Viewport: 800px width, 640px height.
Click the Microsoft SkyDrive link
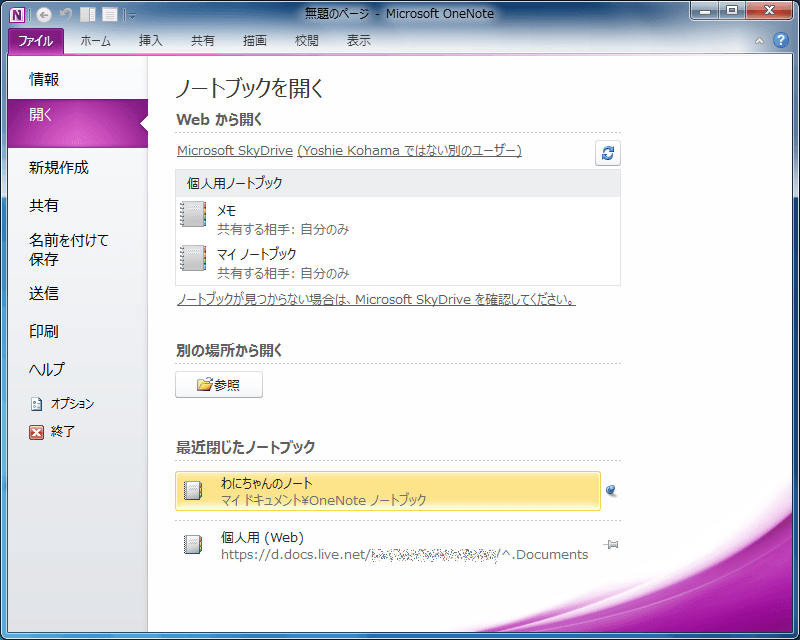235,151
